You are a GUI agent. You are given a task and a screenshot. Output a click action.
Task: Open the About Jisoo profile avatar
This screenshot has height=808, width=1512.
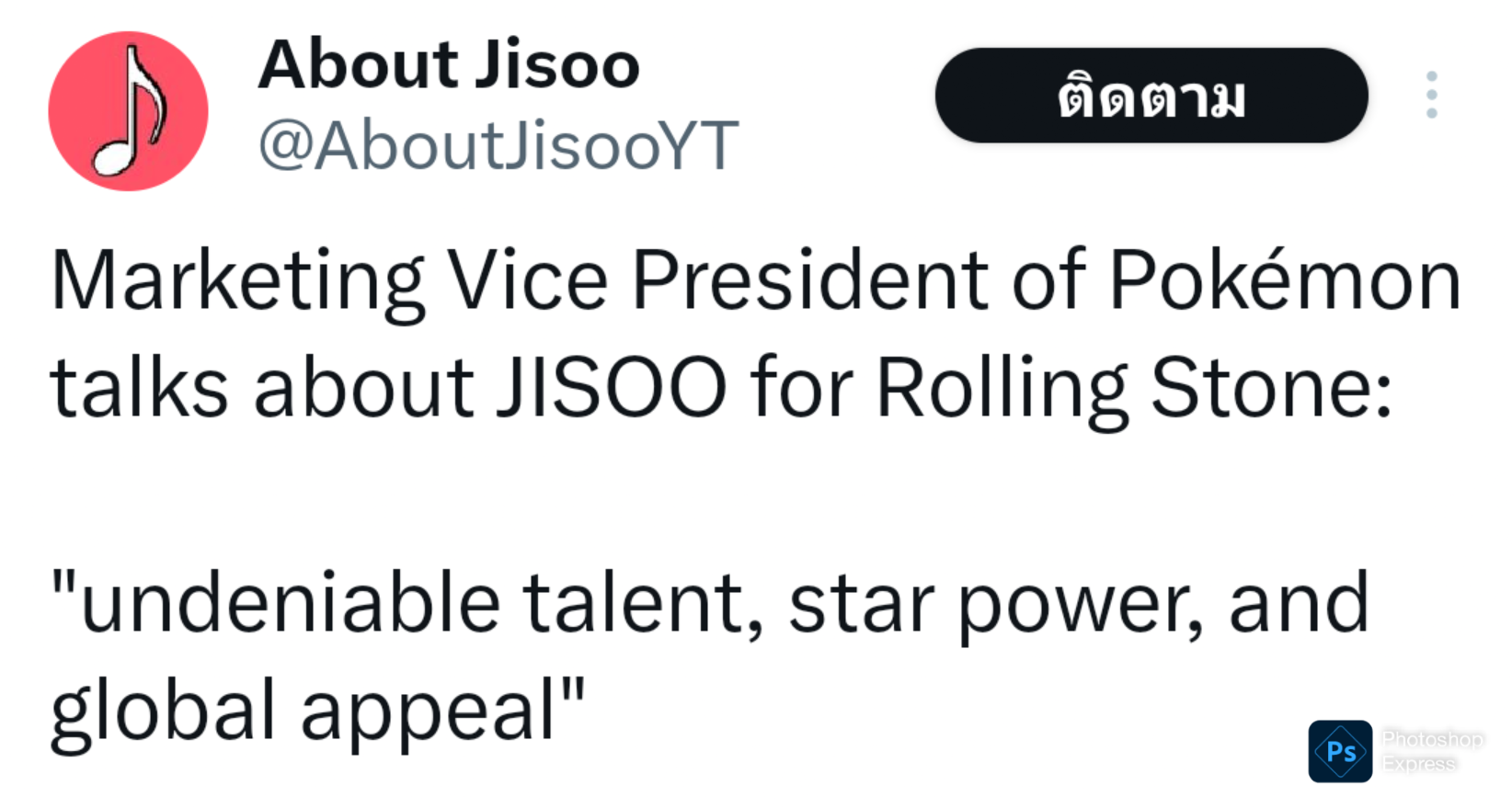coord(128,111)
